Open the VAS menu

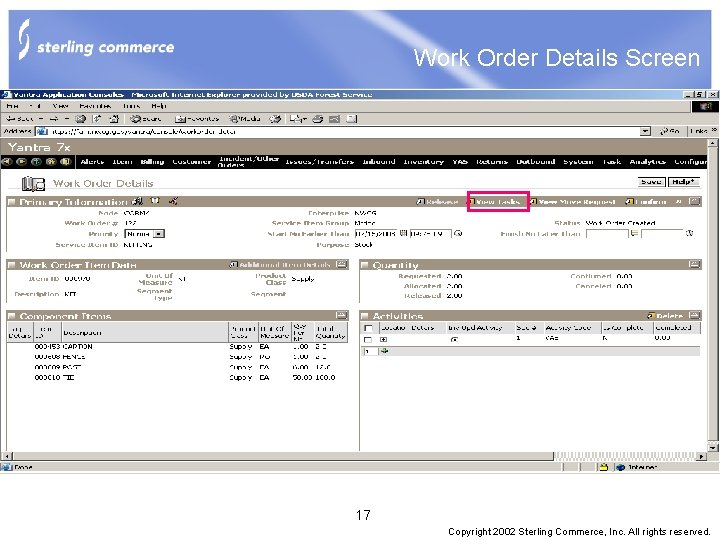coord(460,162)
